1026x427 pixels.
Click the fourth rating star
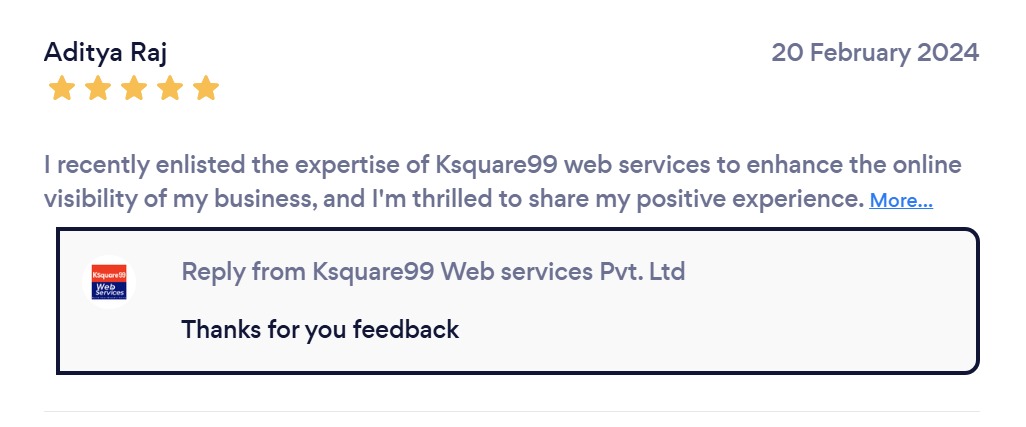click(x=170, y=89)
